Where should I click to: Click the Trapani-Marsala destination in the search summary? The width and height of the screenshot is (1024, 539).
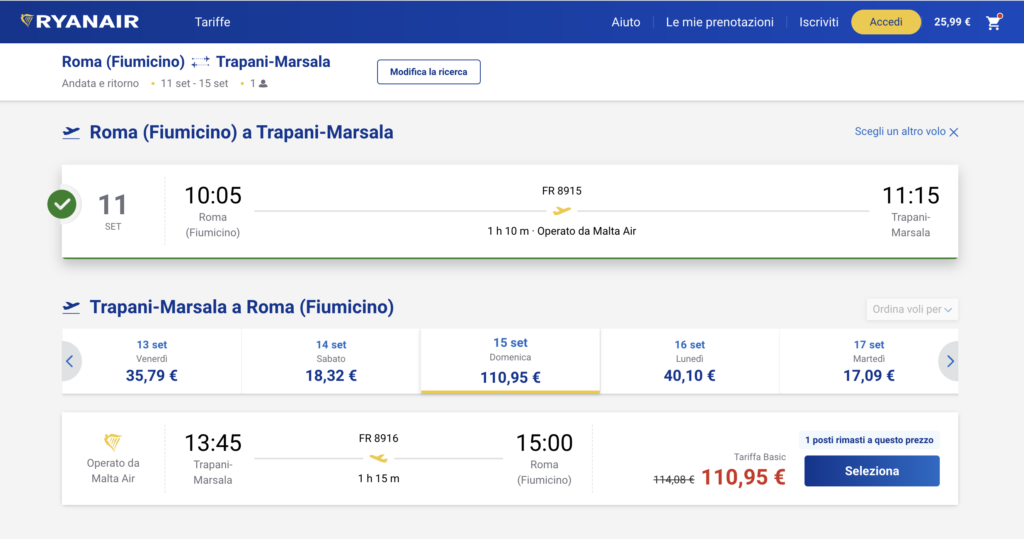pyautogui.click(x=273, y=62)
